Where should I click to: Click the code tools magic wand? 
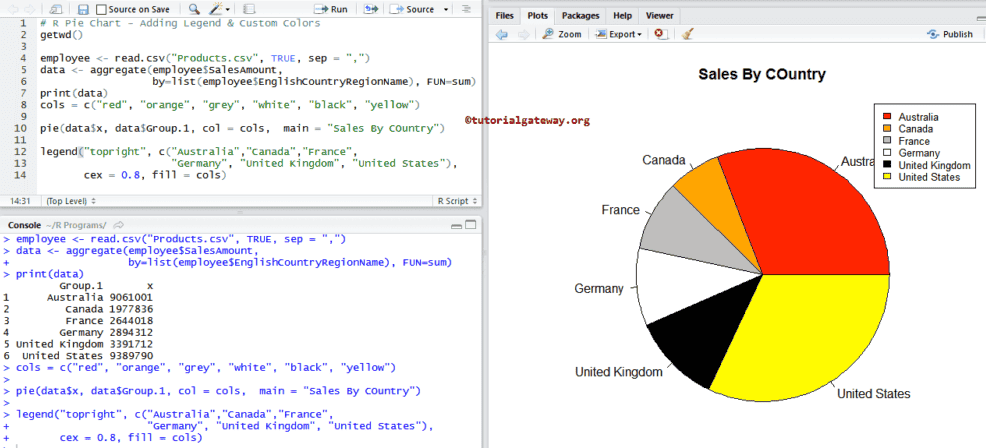pyautogui.click(x=215, y=9)
